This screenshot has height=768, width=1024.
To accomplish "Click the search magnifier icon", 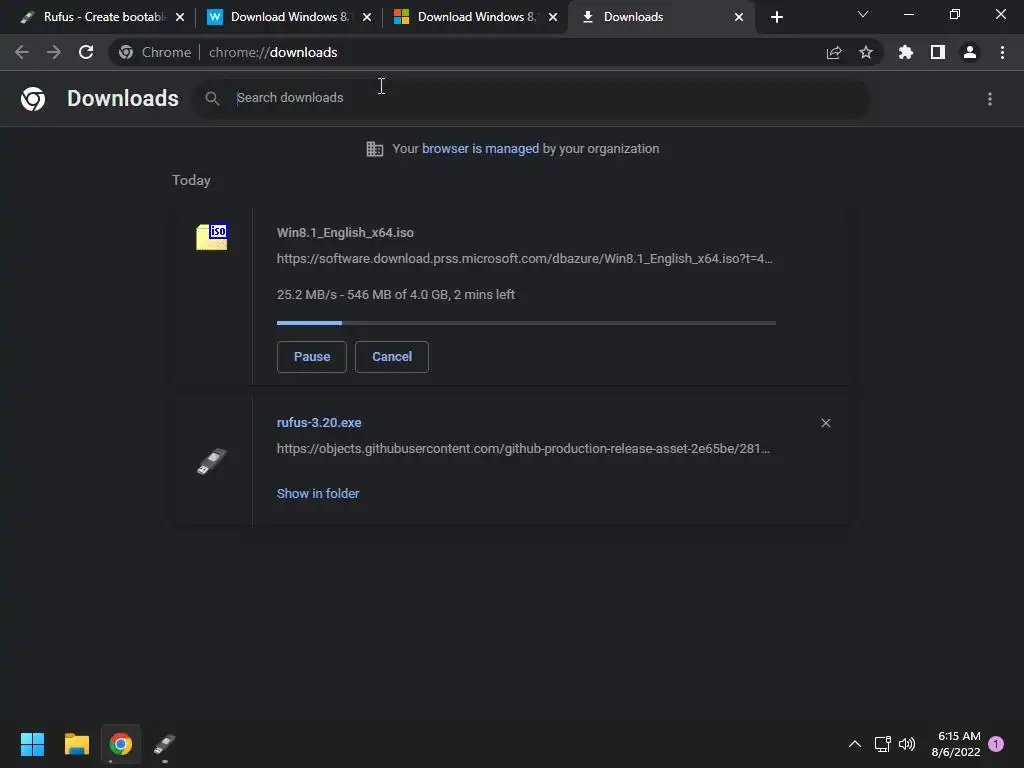I will pos(212,99).
